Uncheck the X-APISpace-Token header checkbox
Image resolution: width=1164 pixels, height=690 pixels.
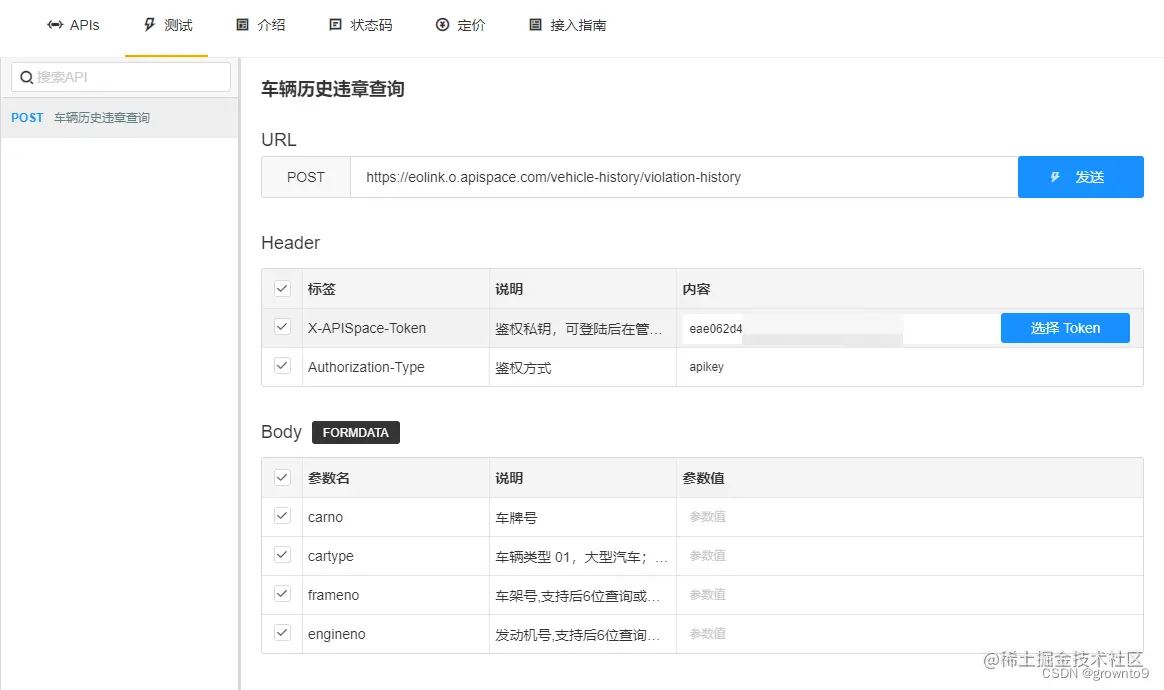[x=282, y=327]
